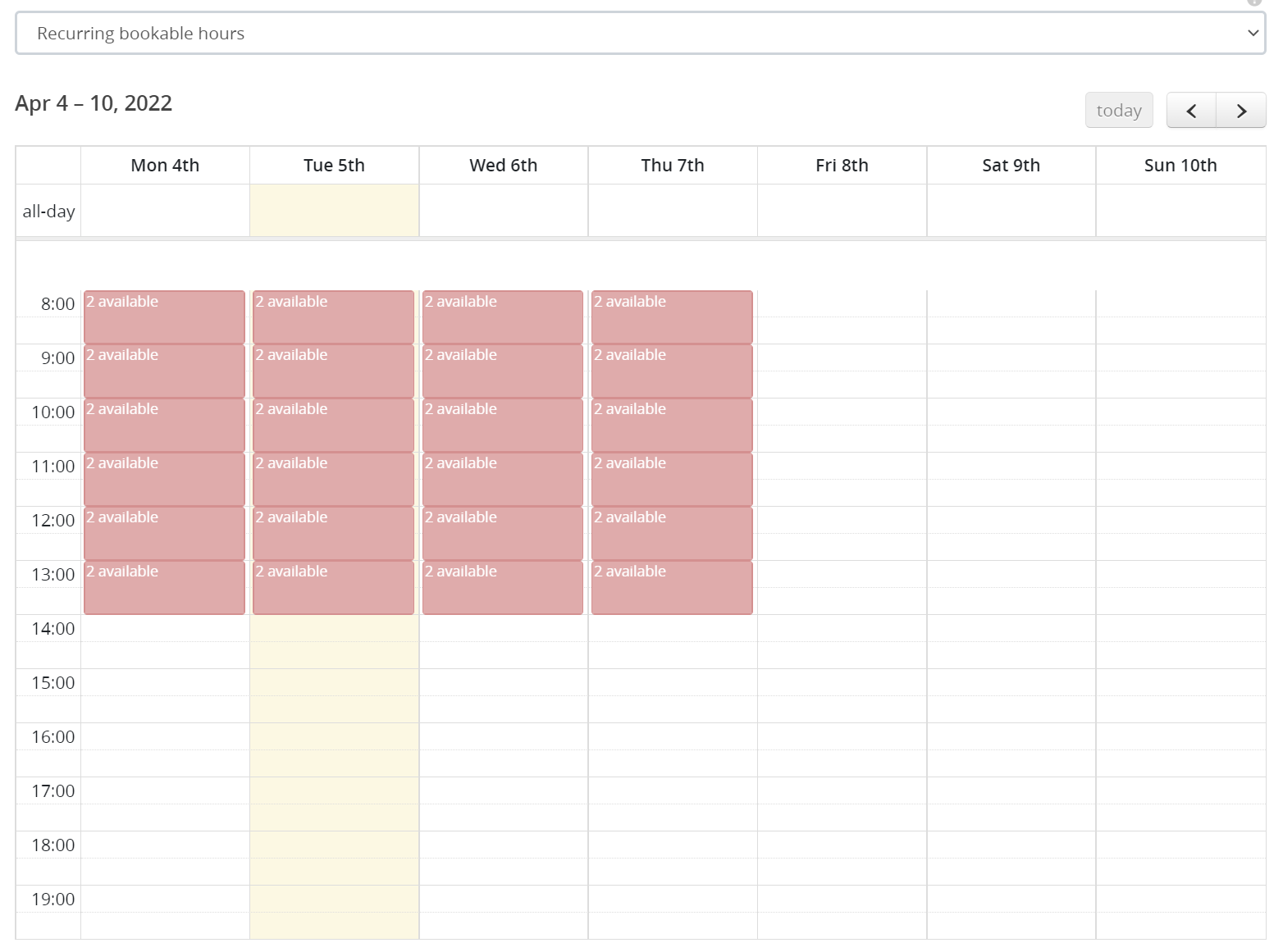Screen dimensions: 1283x952
Task: Go to previous week with left arrow
Action: (x=1191, y=111)
